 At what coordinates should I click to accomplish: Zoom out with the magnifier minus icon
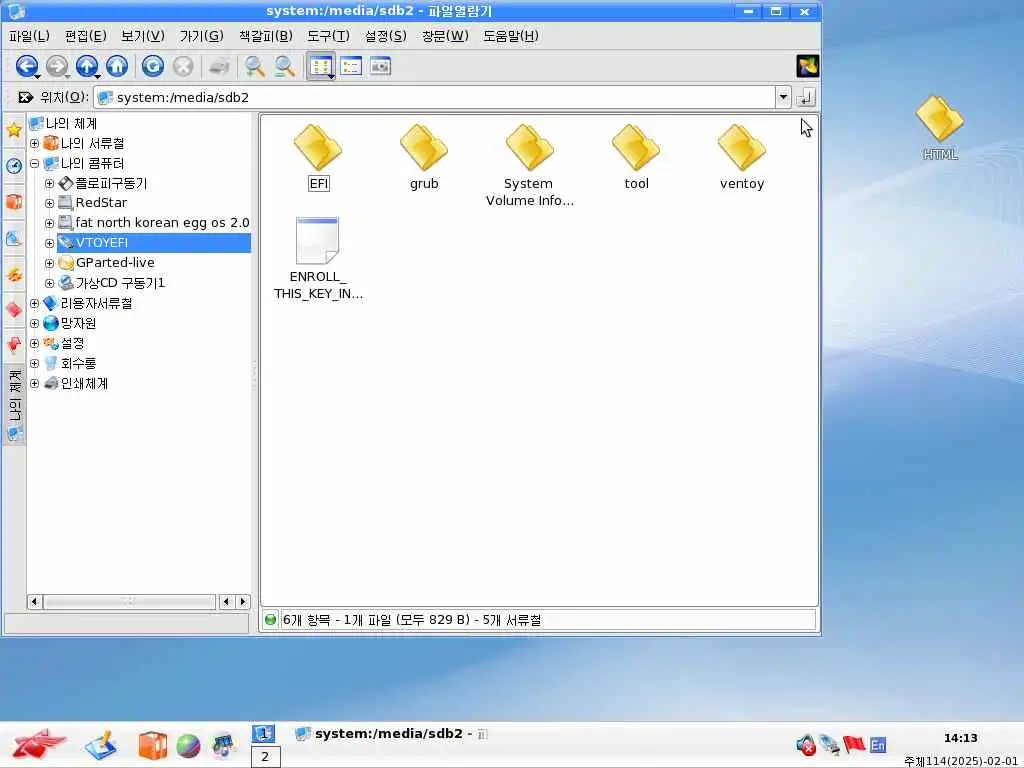284,66
